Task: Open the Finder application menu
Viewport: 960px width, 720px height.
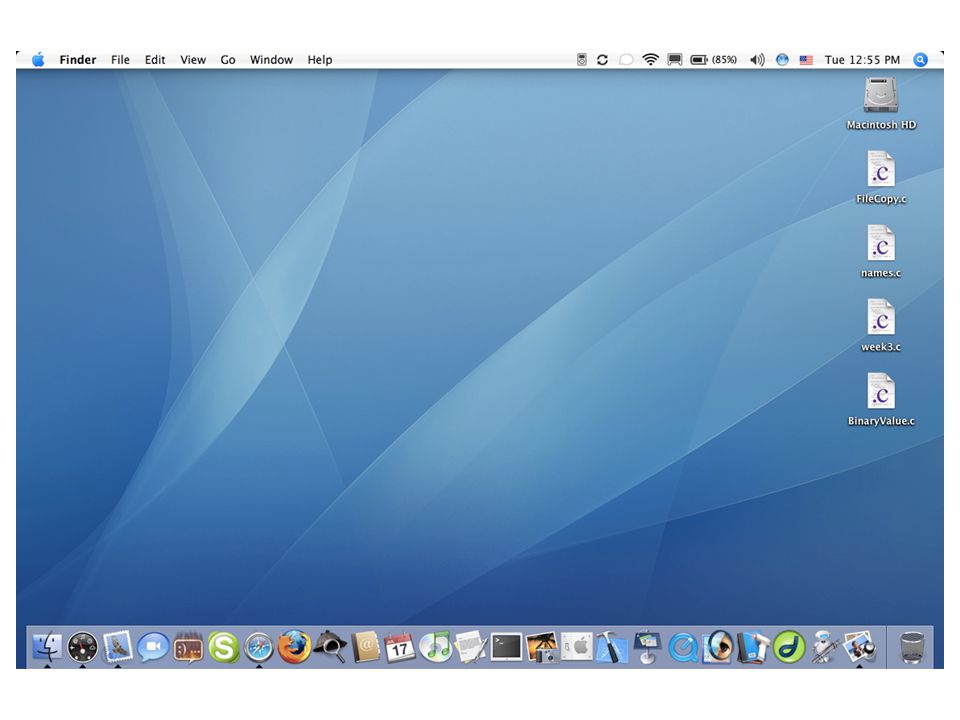Action: click(x=78, y=59)
